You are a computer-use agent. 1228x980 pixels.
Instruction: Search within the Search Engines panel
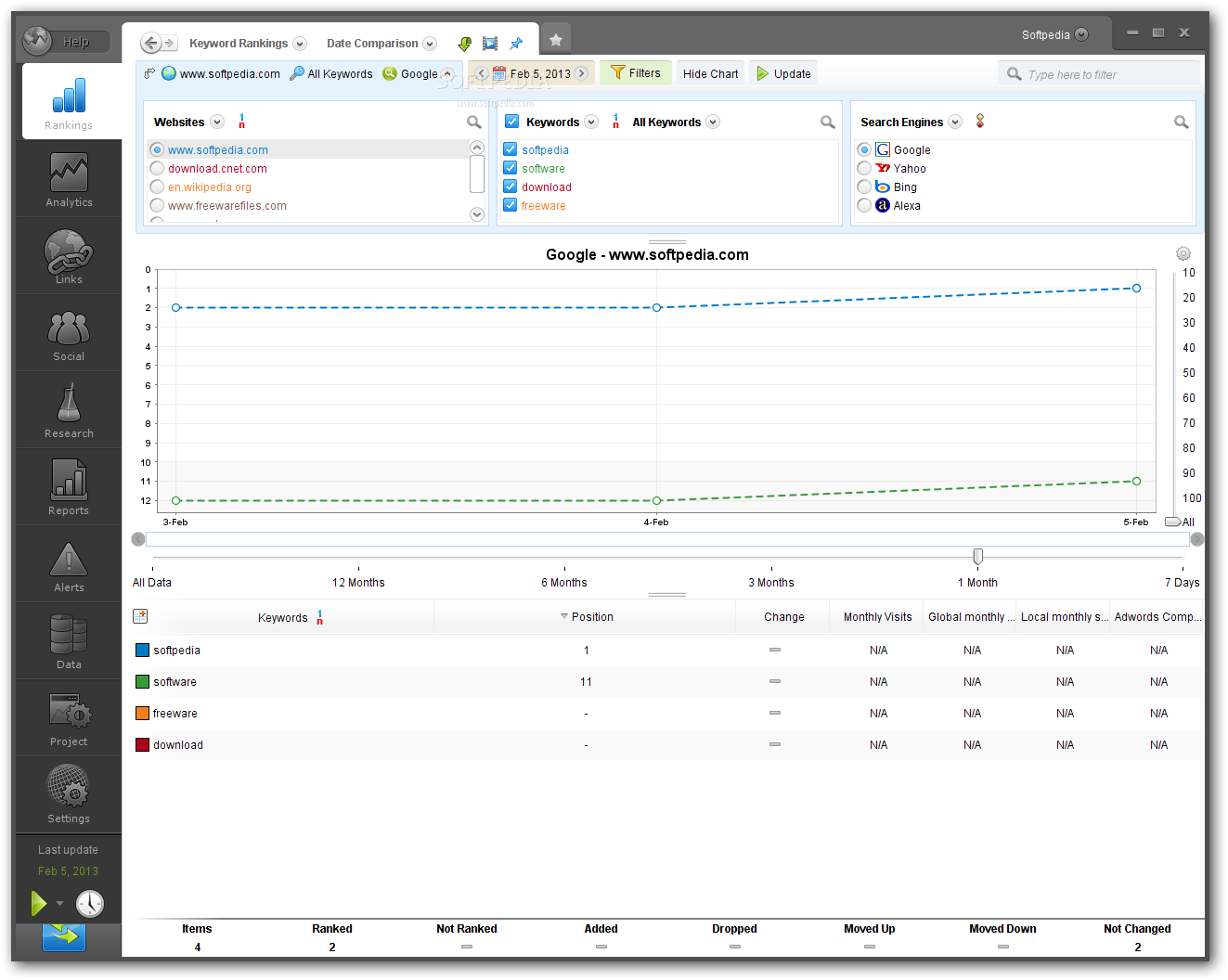pos(1181,122)
